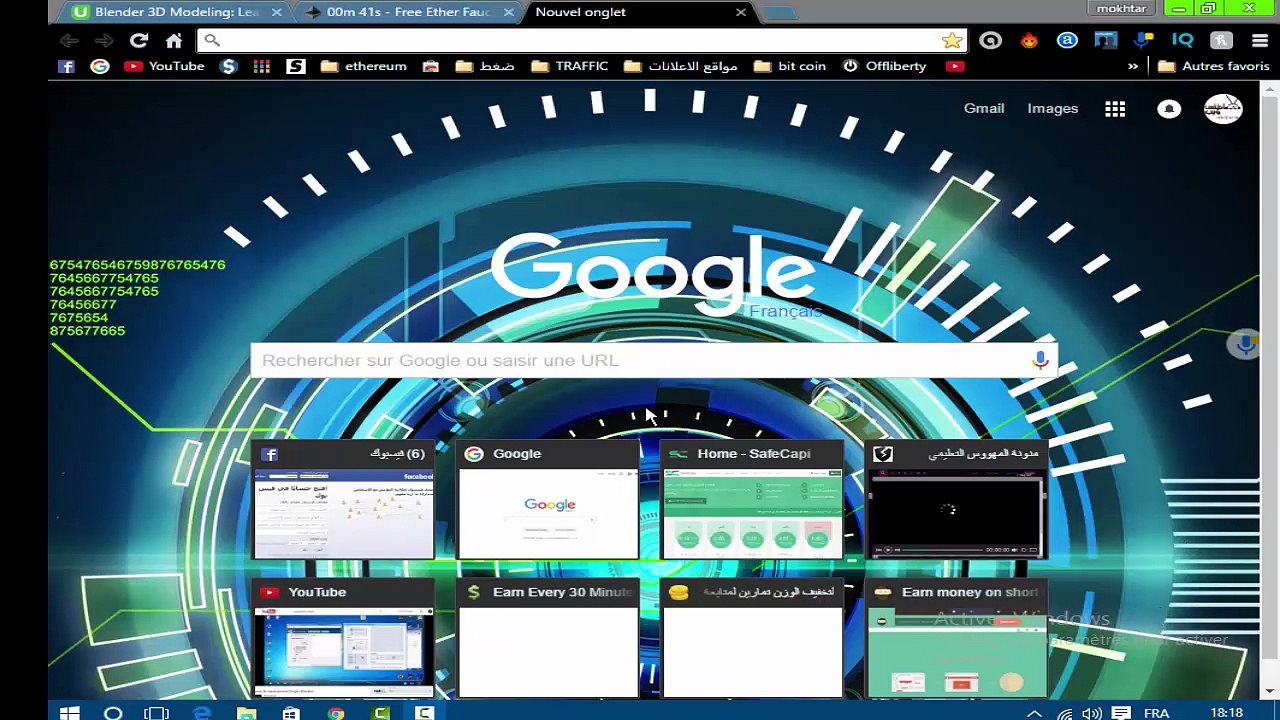Open the YouTube most-visited thumbnail
Viewport: 1280px width, 720px height.
coord(344,638)
